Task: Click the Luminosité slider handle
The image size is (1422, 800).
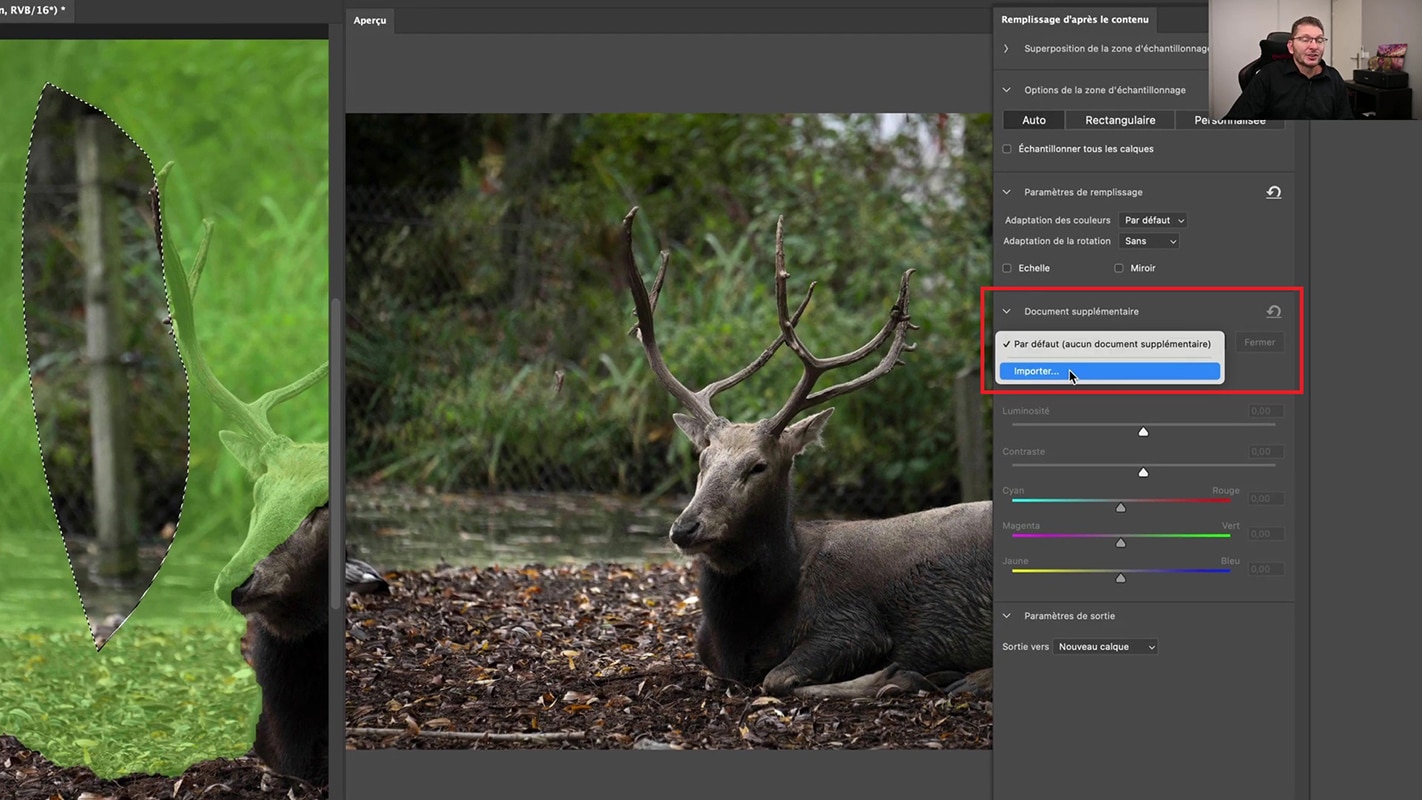Action: 1143,432
